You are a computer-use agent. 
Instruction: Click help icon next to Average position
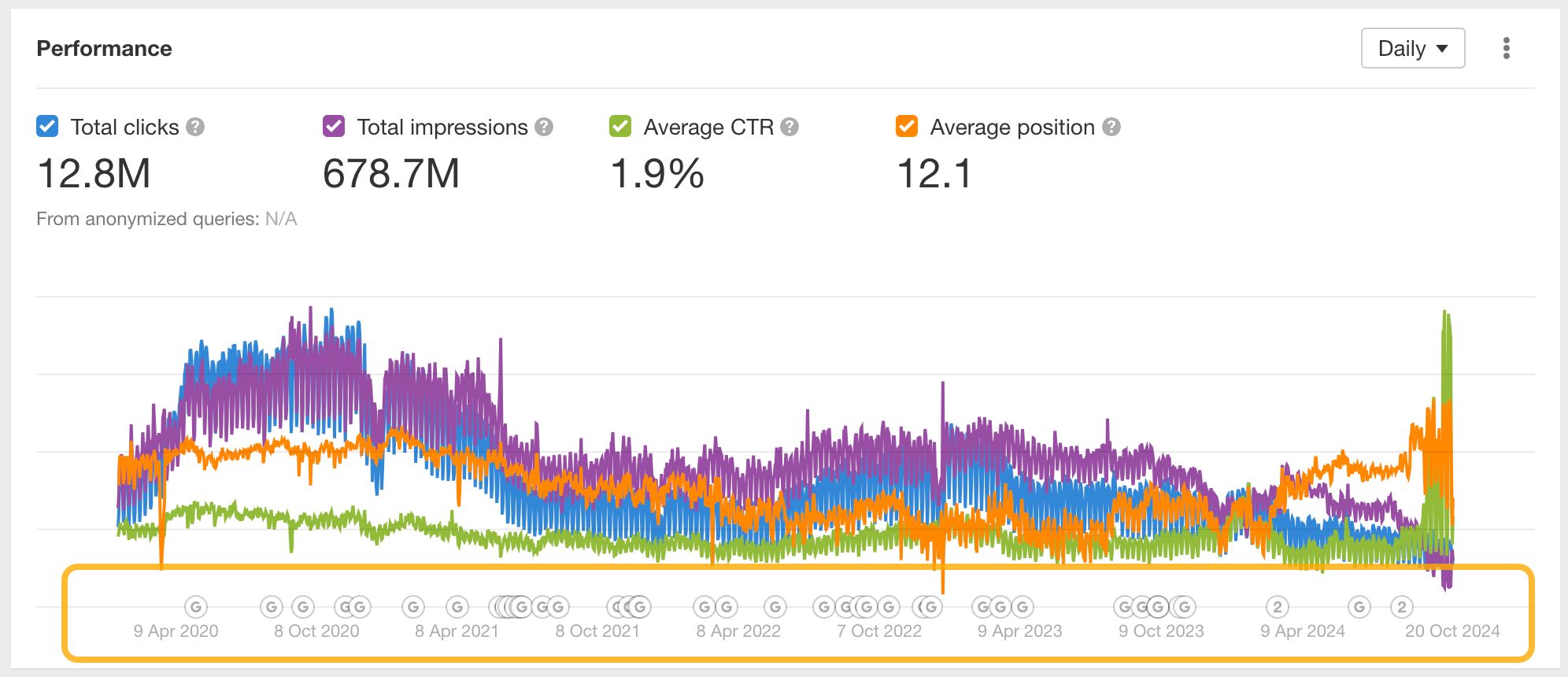point(1111,127)
